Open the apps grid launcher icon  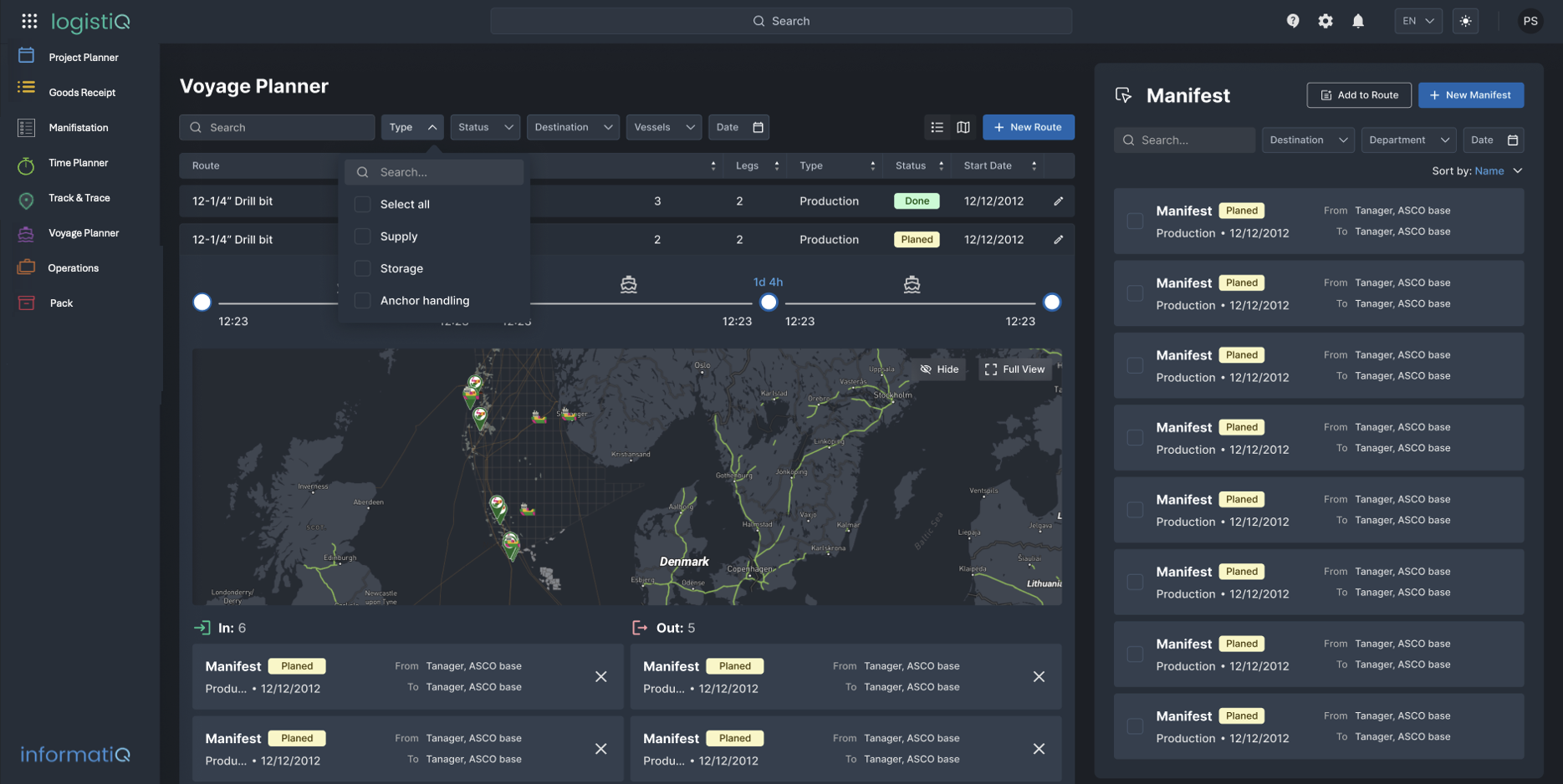29,21
